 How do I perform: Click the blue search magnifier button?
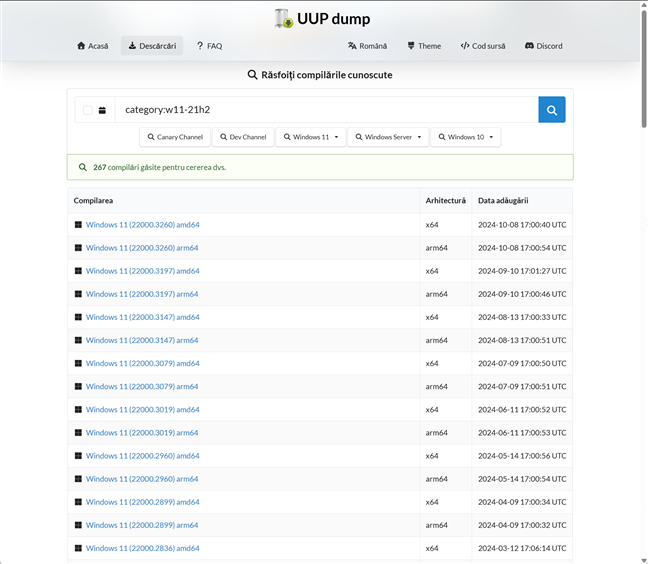pos(551,110)
